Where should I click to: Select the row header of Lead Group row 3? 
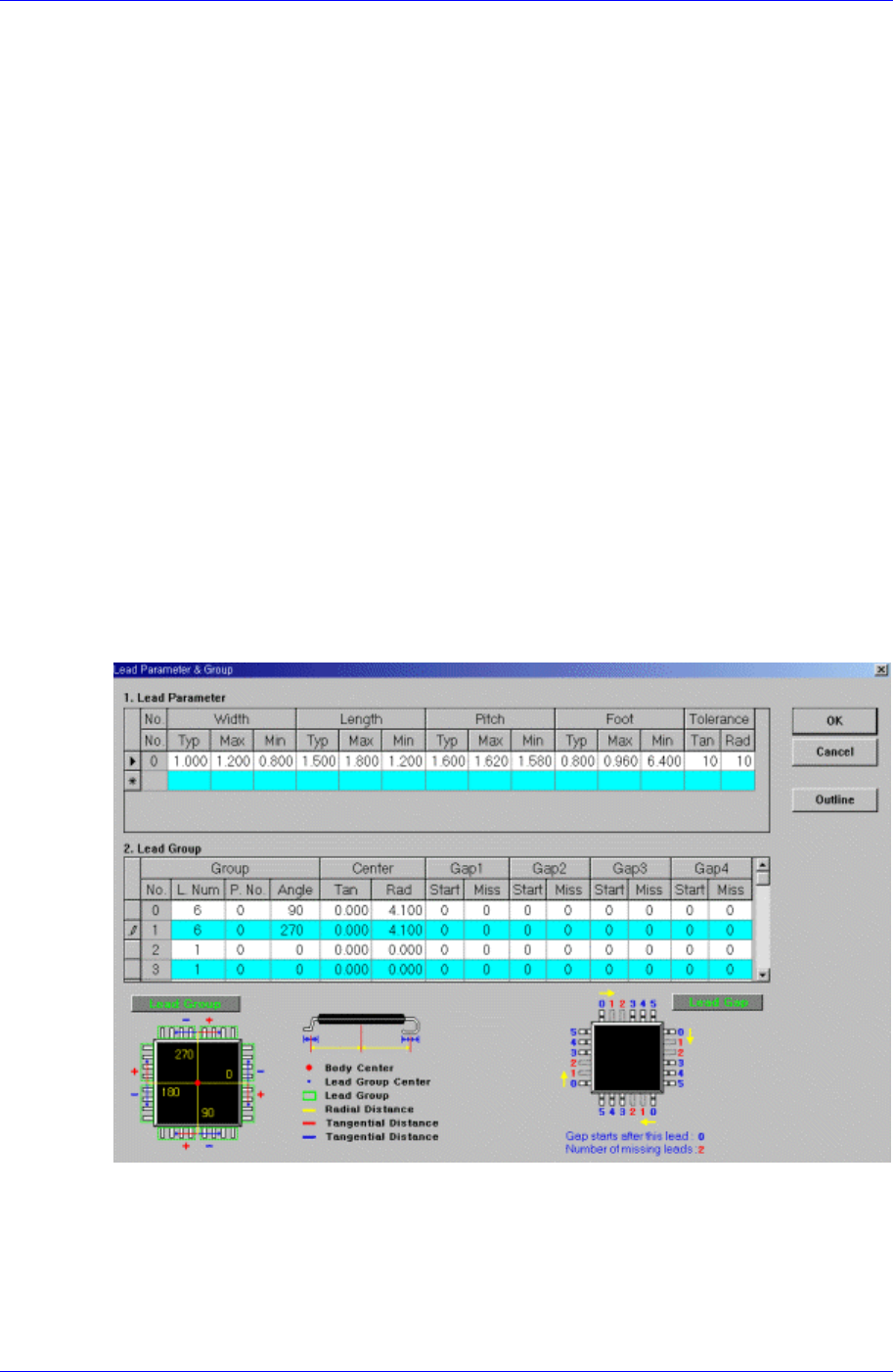coord(133,969)
